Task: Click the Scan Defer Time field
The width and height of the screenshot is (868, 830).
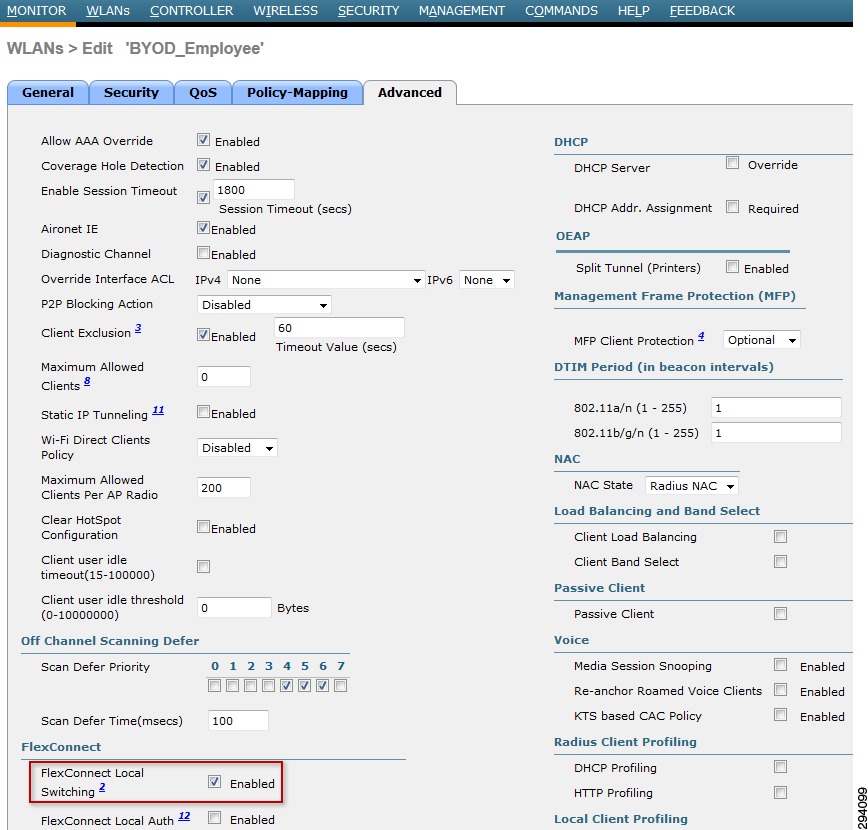Action: (x=238, y=720)
